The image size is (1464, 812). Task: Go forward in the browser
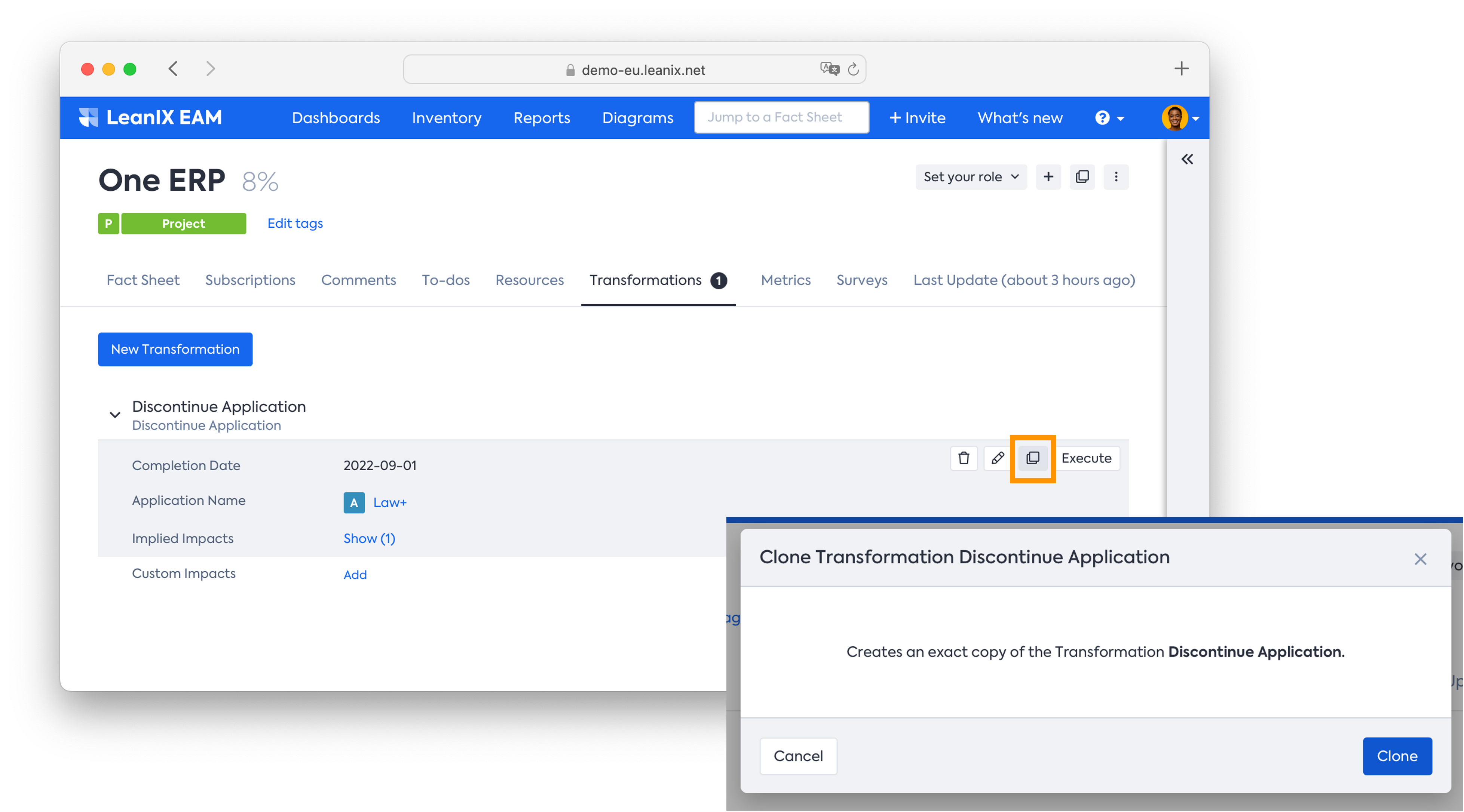[x=211, y=69]
